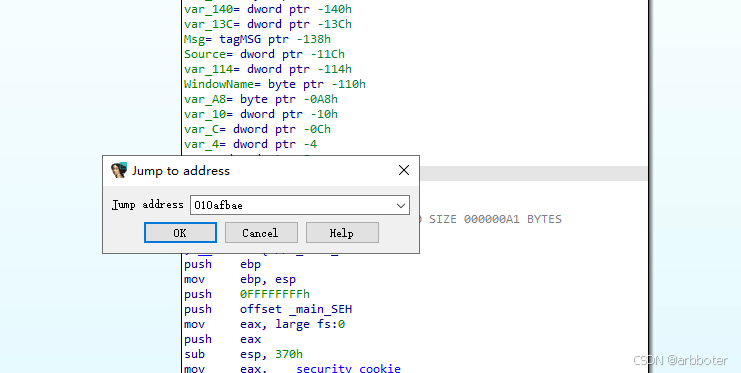Click the WindowName= byte ptr line
The height and width of the screenshot is (373, 741).
pos(275,84)
